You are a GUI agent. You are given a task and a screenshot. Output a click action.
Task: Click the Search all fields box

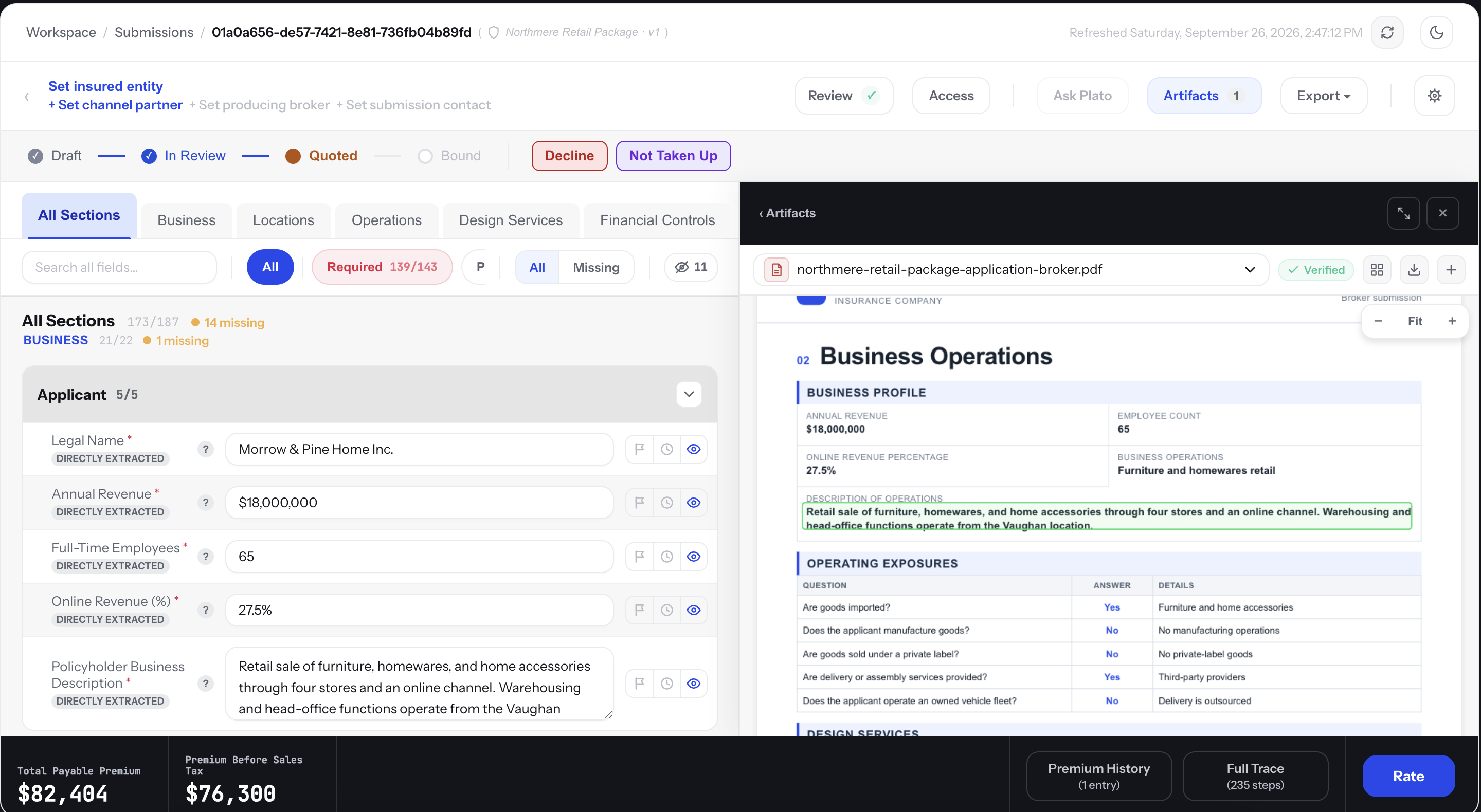[120, 268]
